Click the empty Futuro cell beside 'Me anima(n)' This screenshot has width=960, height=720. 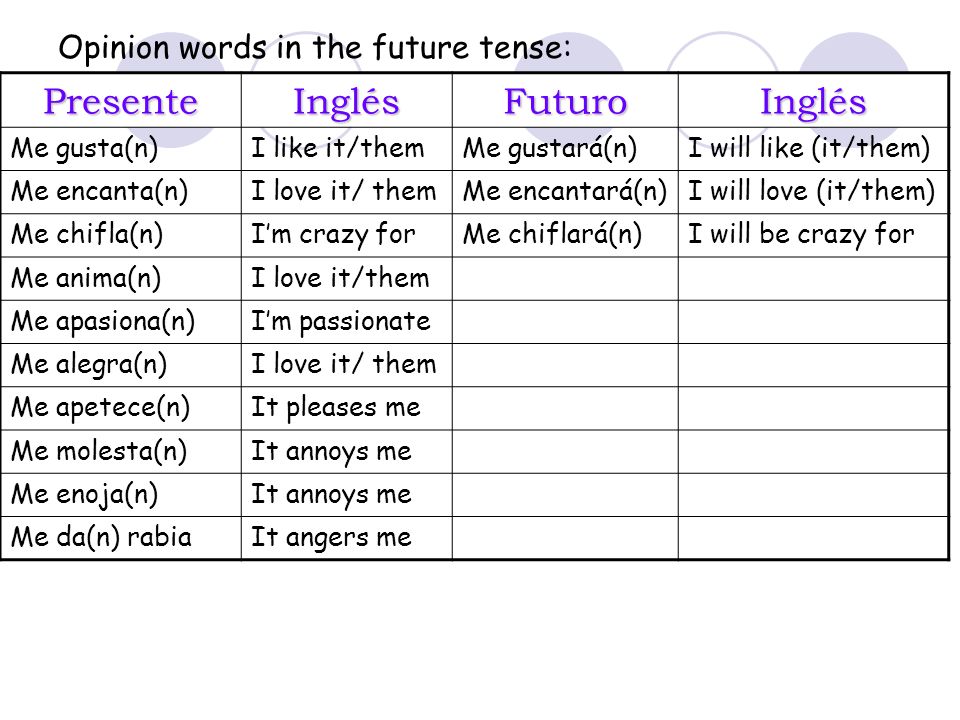point(565,279)
